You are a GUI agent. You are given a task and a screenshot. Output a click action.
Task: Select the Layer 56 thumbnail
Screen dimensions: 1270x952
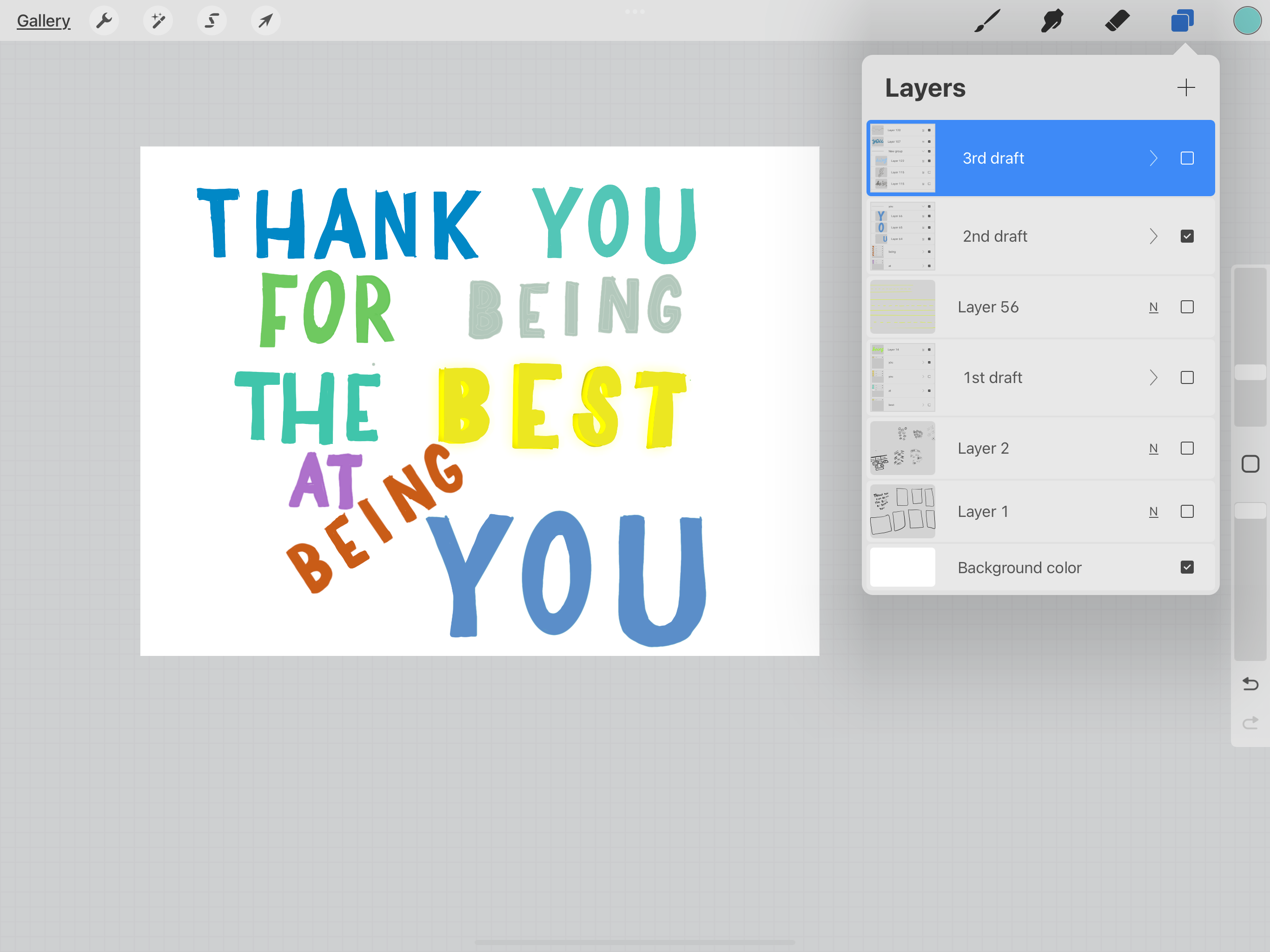click(903, 307)
